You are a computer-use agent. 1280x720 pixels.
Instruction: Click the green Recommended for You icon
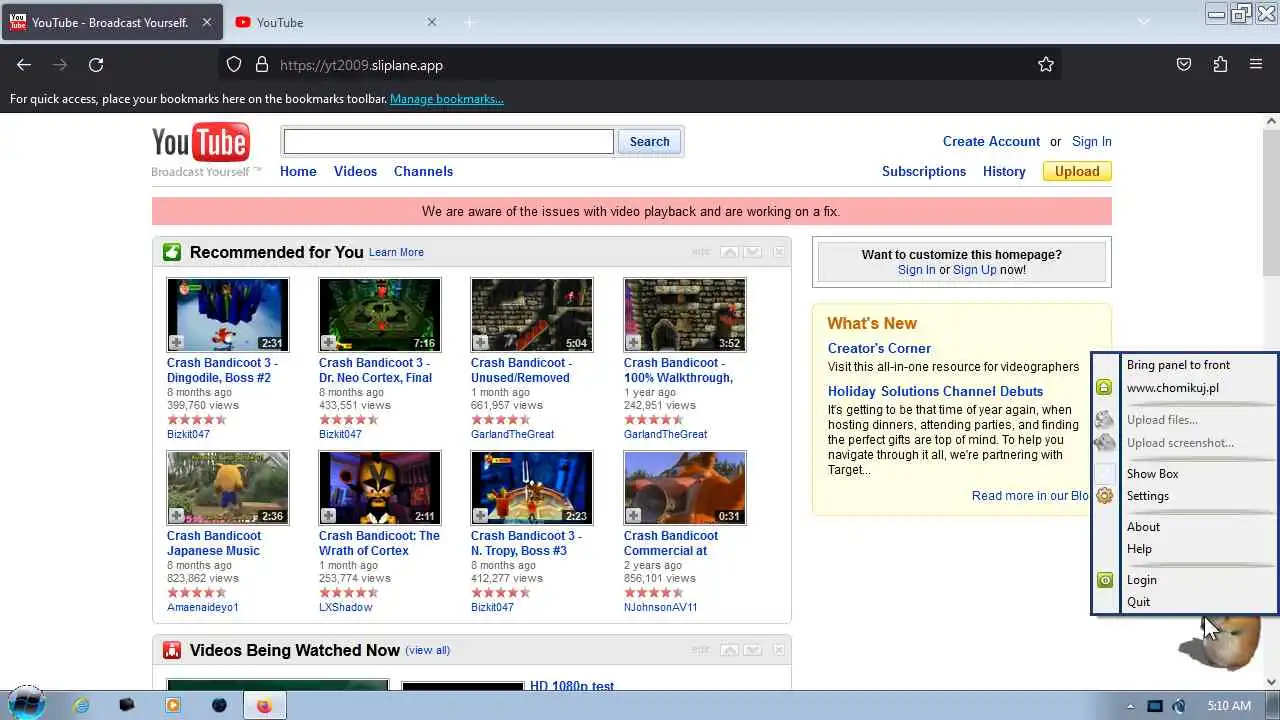(x=172, y=252)
